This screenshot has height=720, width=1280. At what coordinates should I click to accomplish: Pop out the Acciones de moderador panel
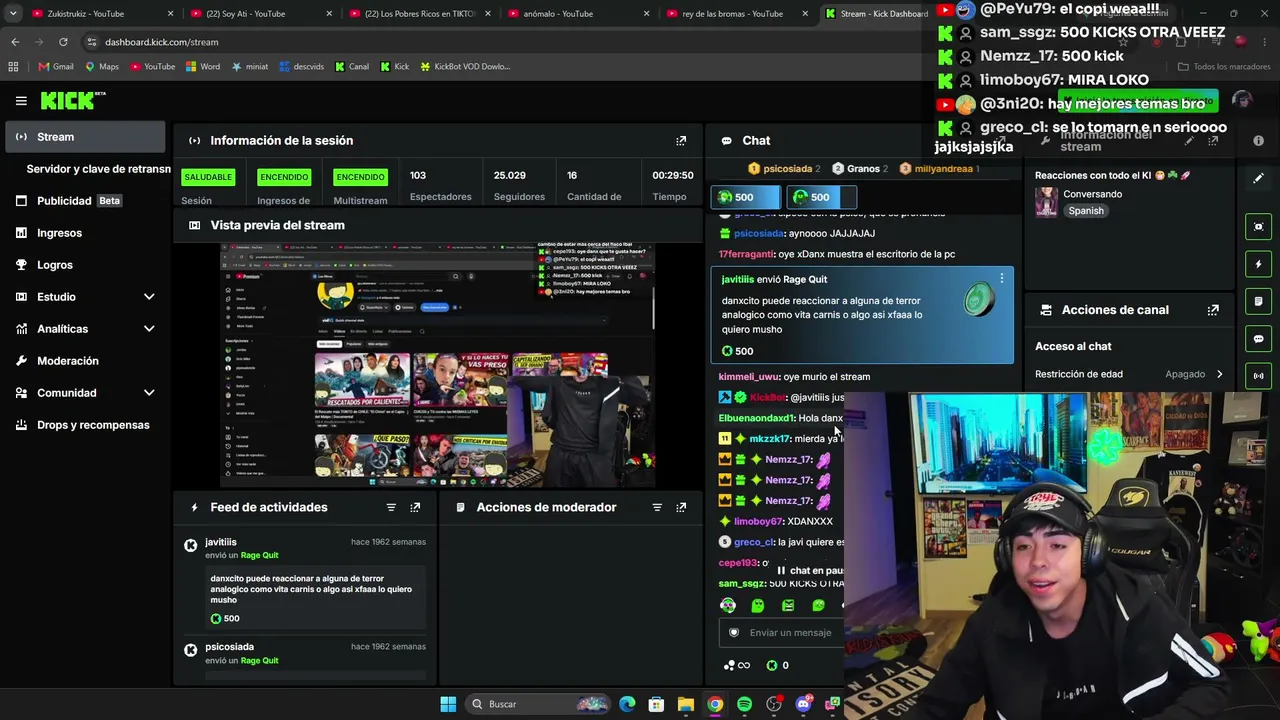tap(681, 507)
